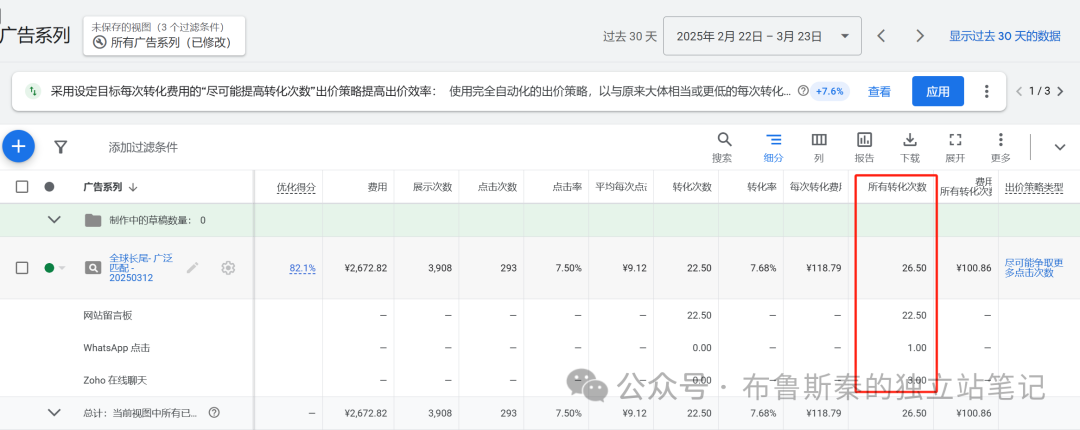Click the 优化得分 column header
Viewport: 1080px width, 430px height.
296,187
